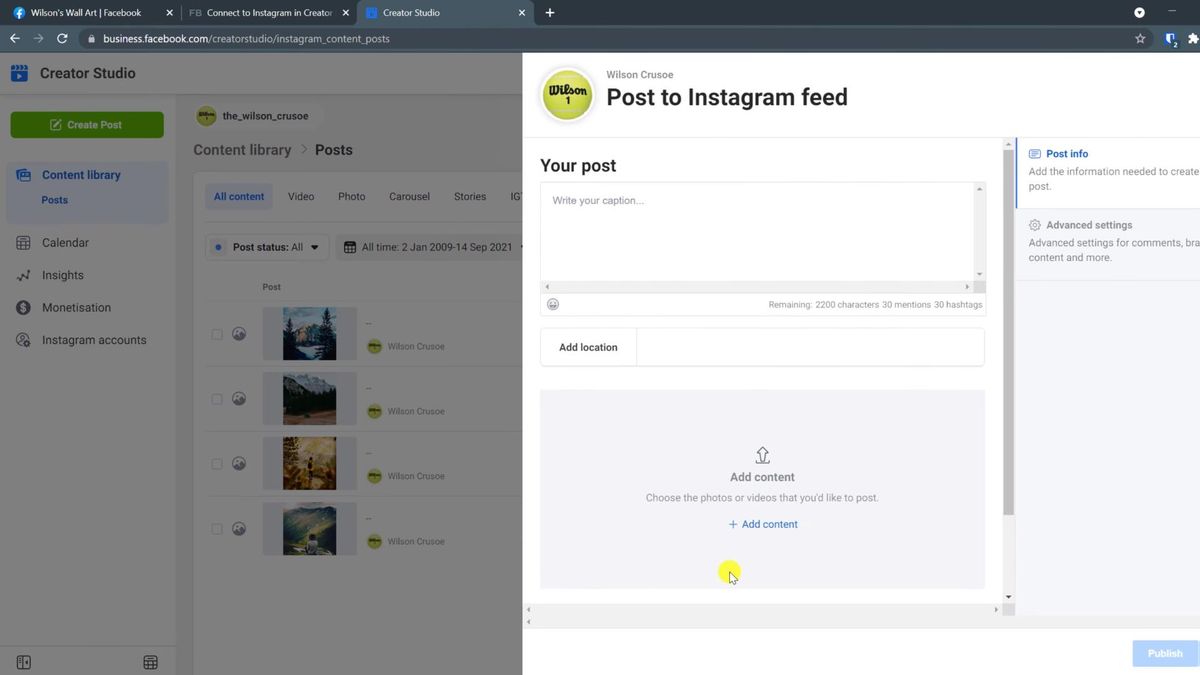Viewport: 1200px width, 675px height.
Task: Switch to Connect to Instagram browser tab
Action: point(268,13)
